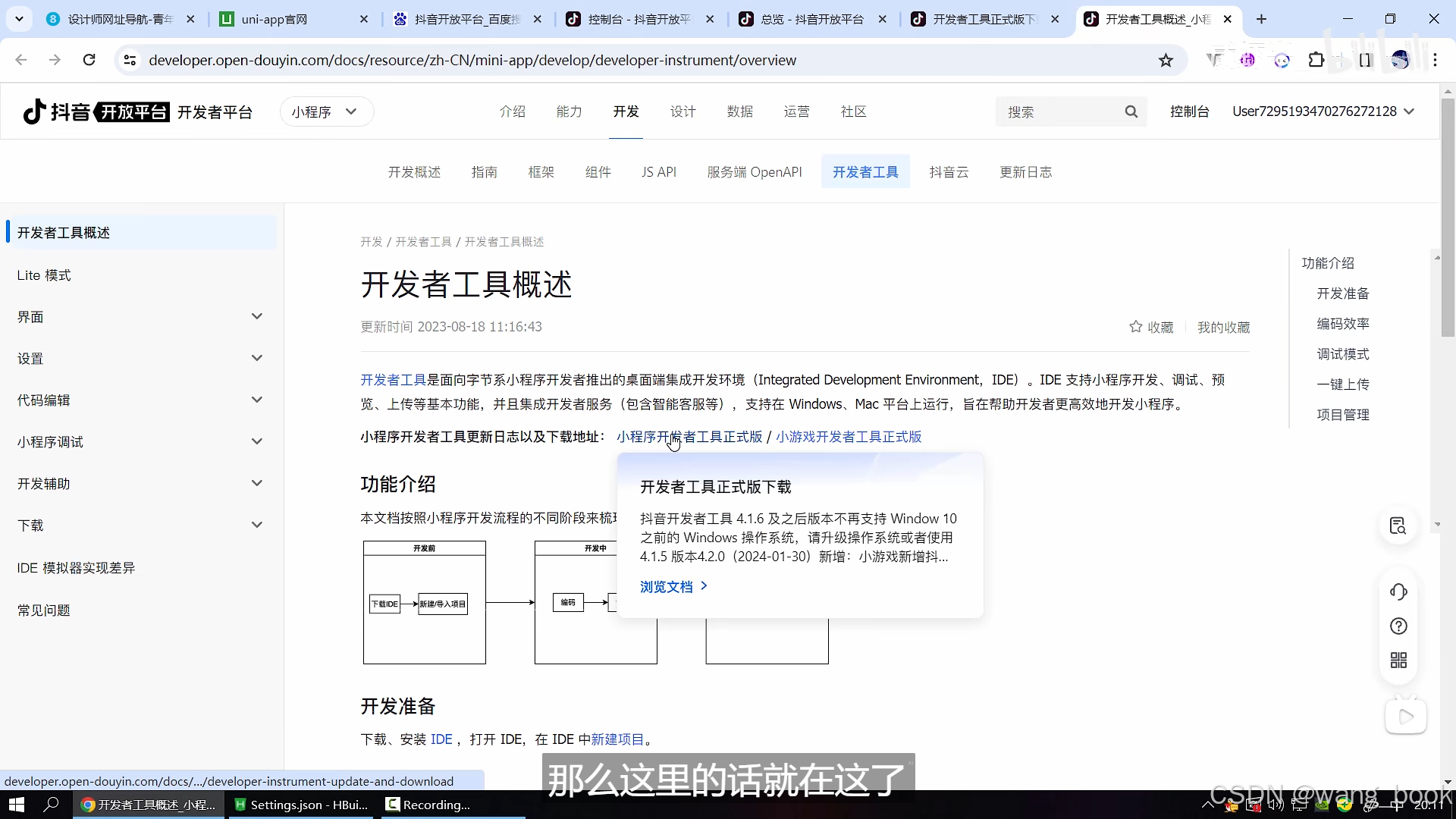Expand the 开发辅助 sidebar section

coord(256,484)
